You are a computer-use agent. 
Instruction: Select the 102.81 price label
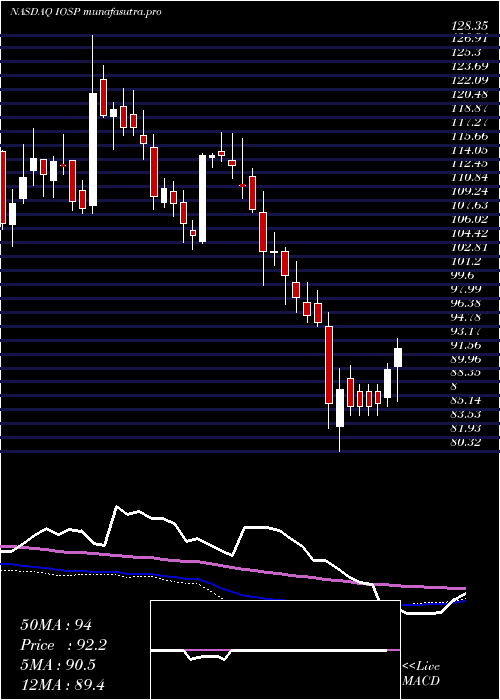472,247
